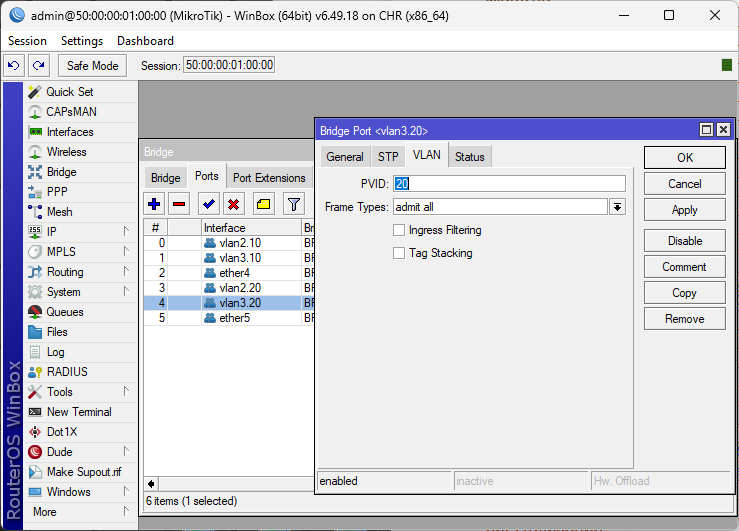Toggle the Safe Mode button

[x=92, y=65]
